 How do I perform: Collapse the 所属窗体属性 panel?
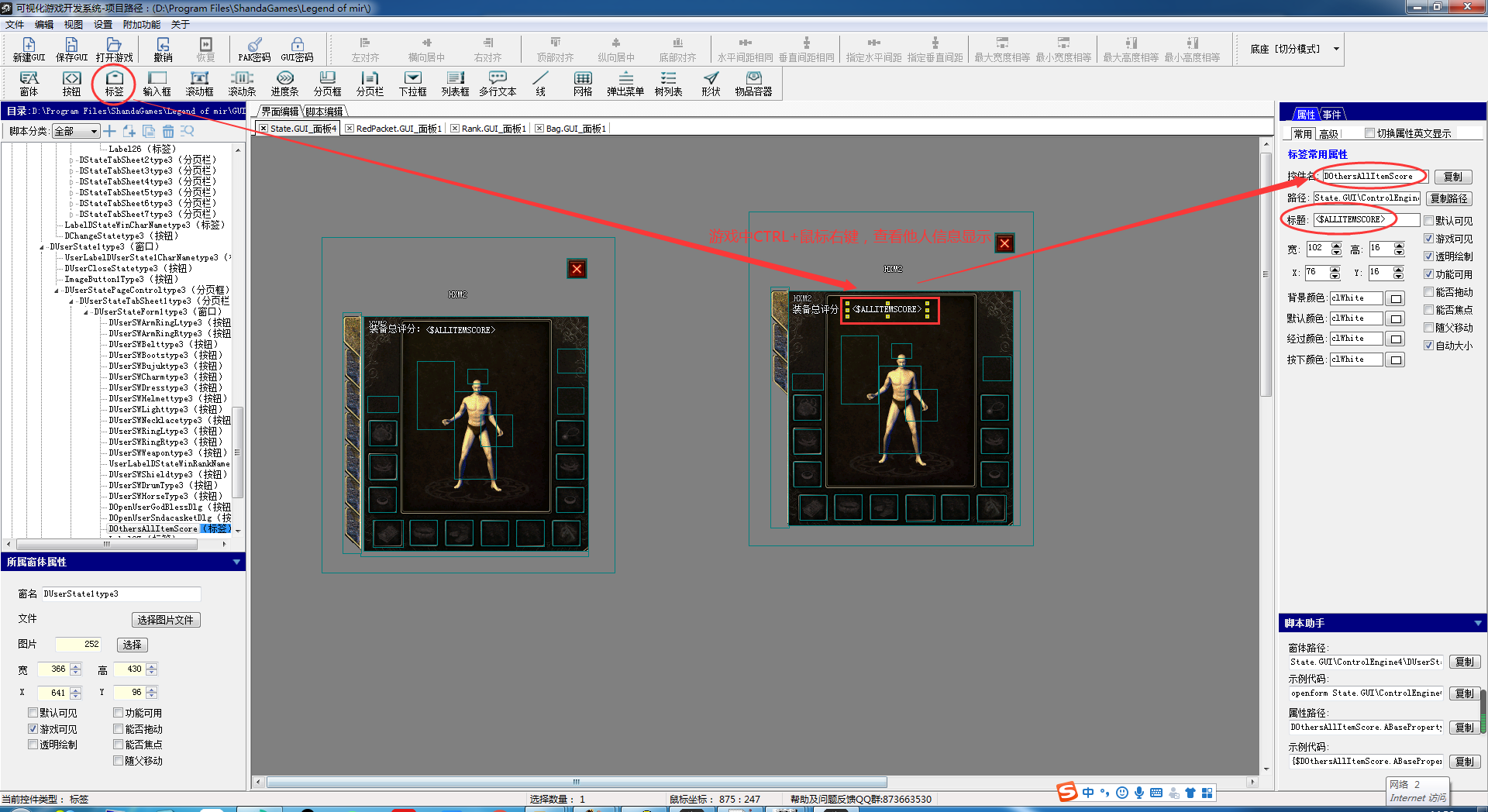pyautogui.click(x=236, y=562)
